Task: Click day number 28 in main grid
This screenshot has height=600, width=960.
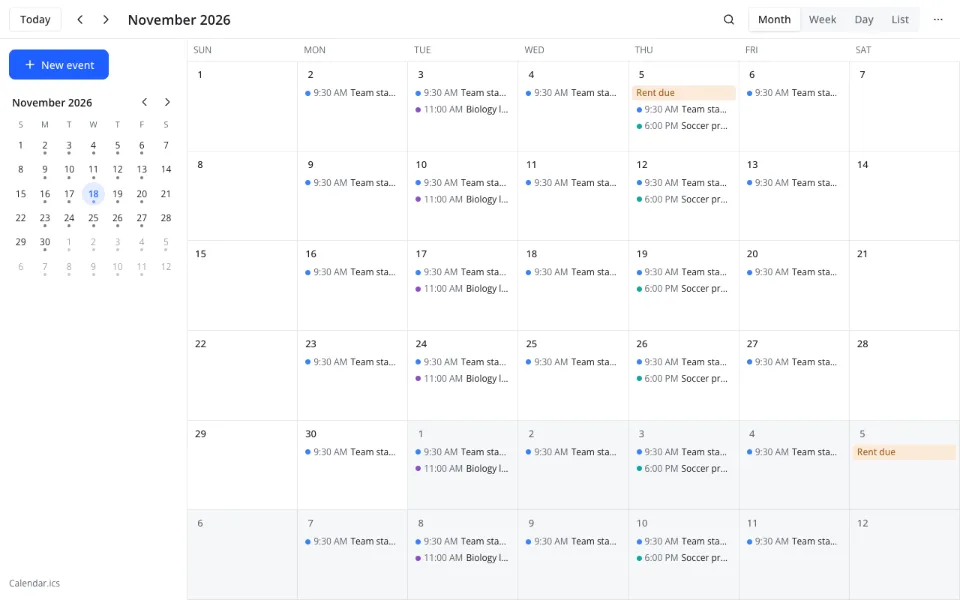Action: pyautogui.click(x=863, y=344)
